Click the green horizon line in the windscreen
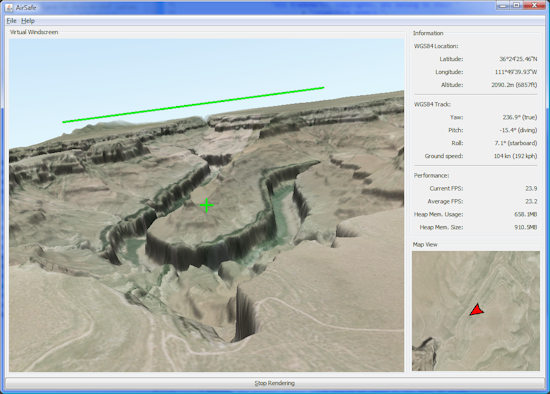Screen dimensions: 550x394 tap(193, 105)
